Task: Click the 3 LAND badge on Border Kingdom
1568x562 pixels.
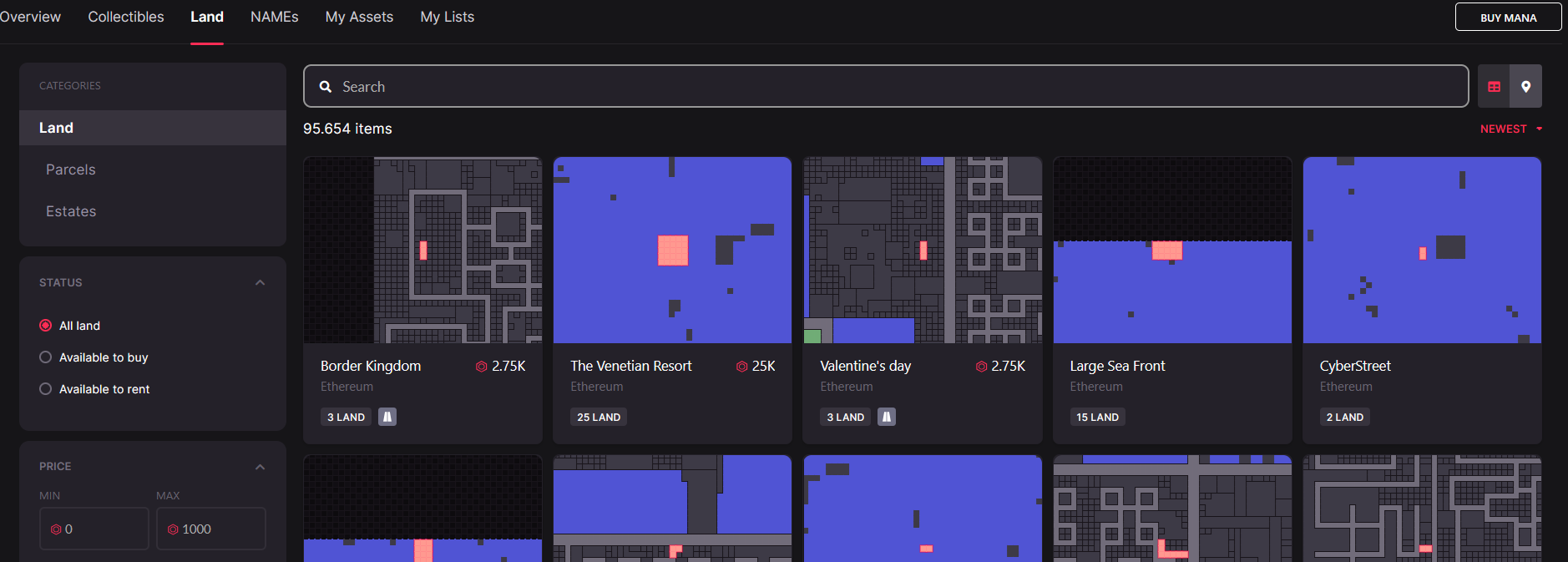Action: (x=346, y=417)
